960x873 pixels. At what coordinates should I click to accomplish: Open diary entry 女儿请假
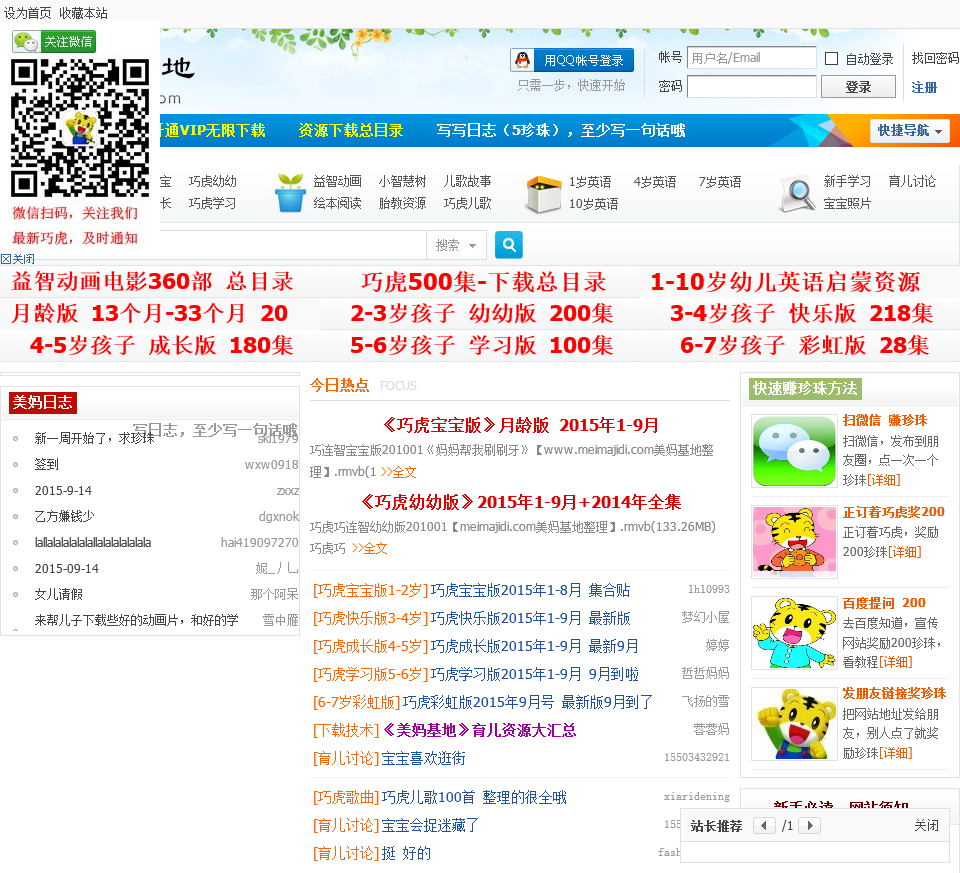(58, 594)
